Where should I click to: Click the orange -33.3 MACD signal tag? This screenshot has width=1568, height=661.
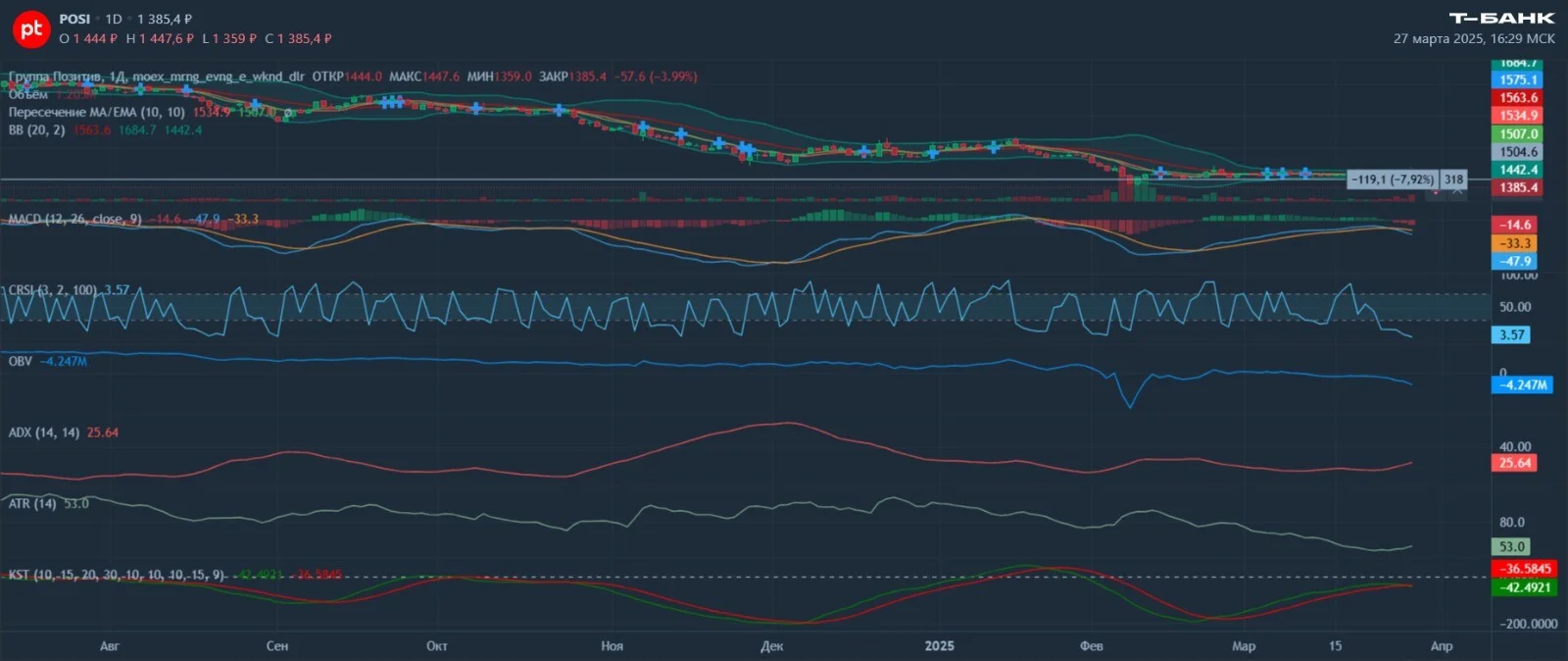pos(1515,243)
